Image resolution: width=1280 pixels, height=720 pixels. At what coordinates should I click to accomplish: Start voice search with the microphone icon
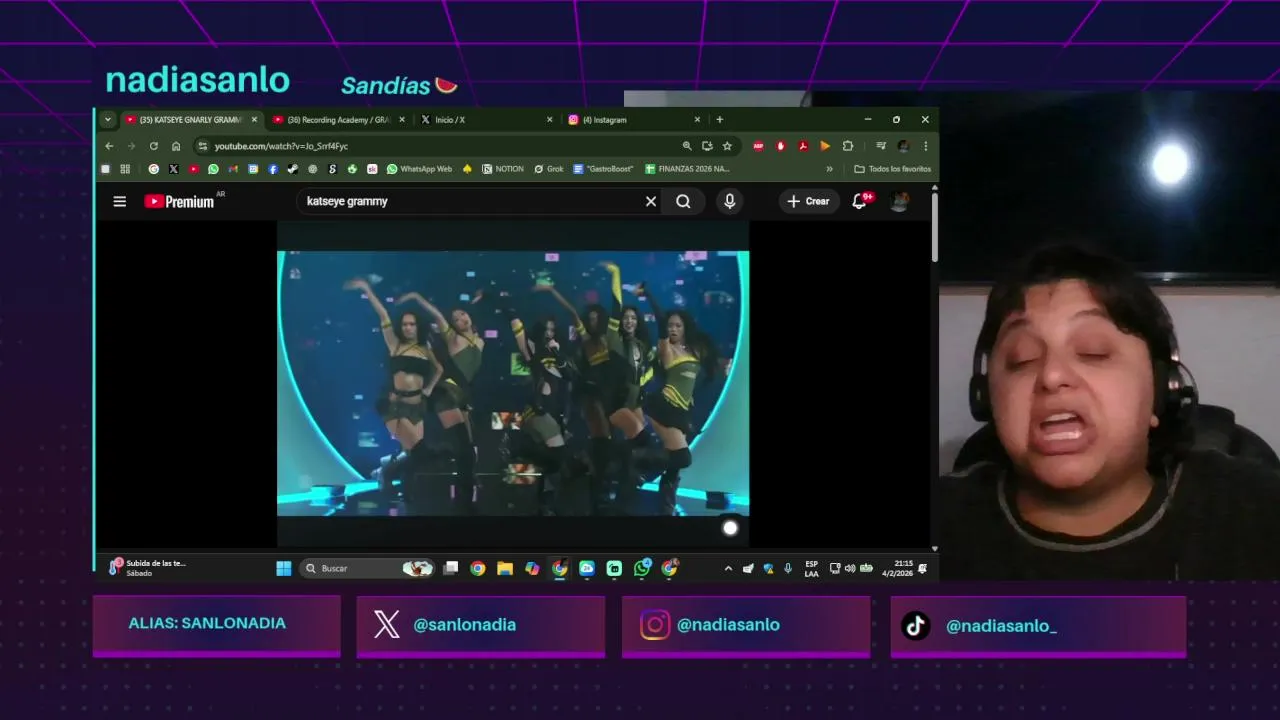click(729, 201)
